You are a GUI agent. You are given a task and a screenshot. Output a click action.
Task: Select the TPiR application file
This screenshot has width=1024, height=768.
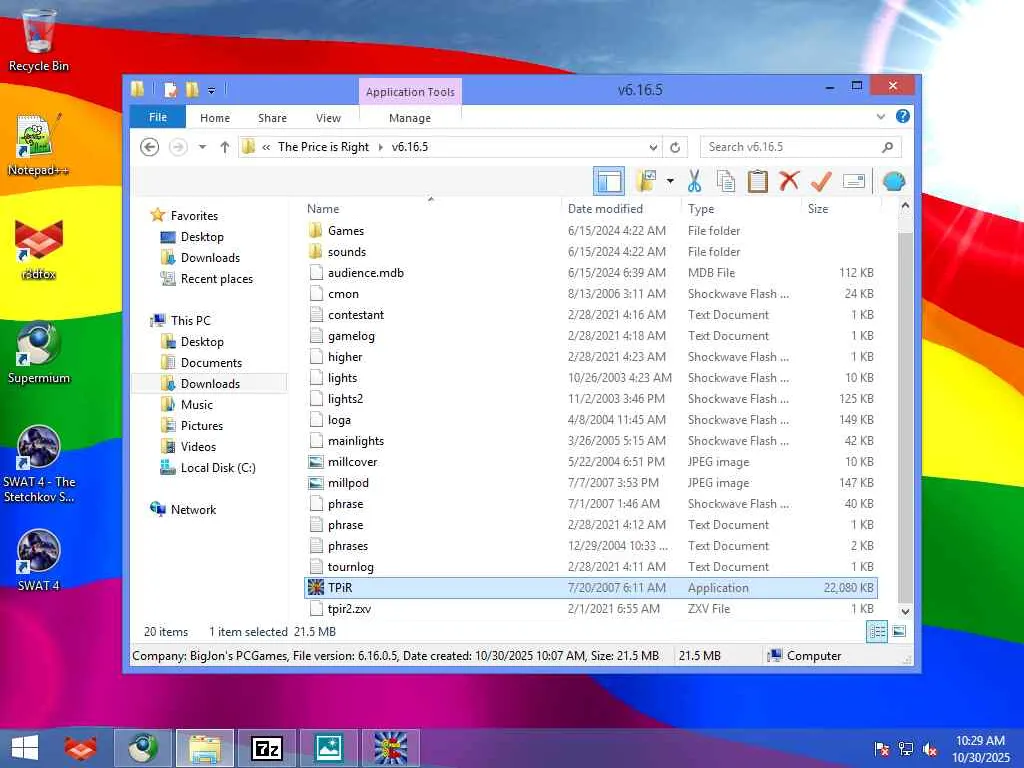coord(591,588)
